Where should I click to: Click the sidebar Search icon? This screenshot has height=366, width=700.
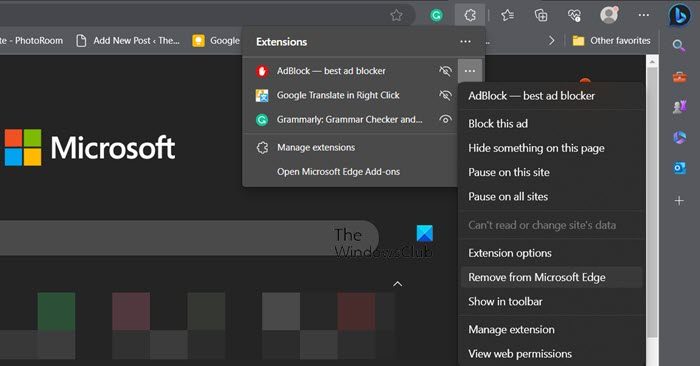tap(679, 46)
